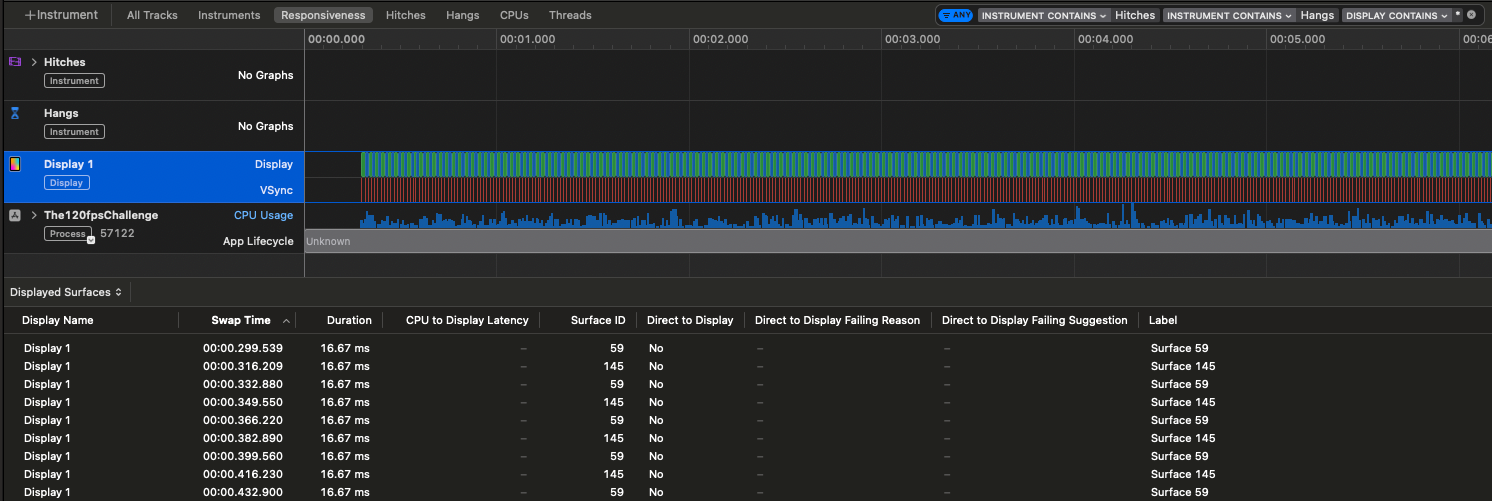Click the green-blue Display surfaces lane
This screenshot has width=1492, height=501.
[926, 164]
